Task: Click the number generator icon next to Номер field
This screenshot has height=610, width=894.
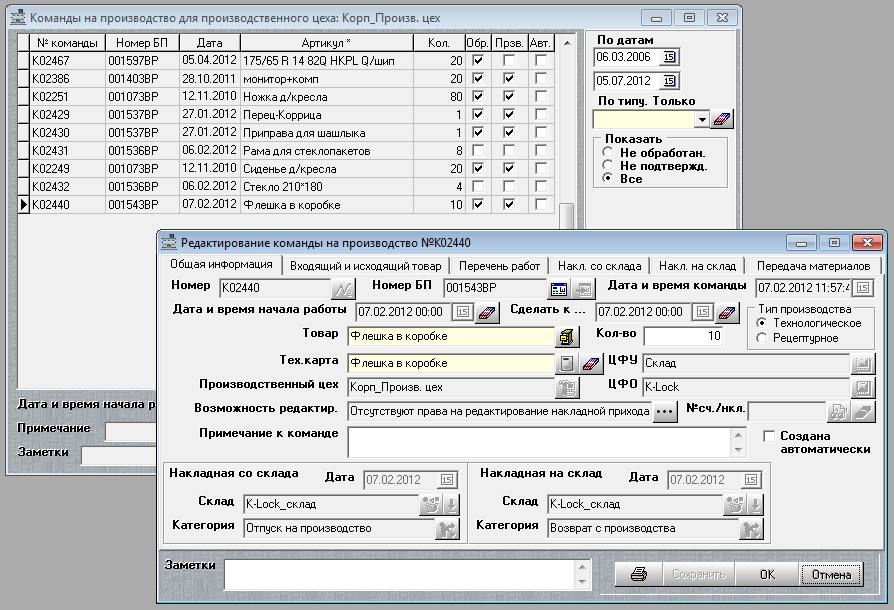Action: click(343, 288)
